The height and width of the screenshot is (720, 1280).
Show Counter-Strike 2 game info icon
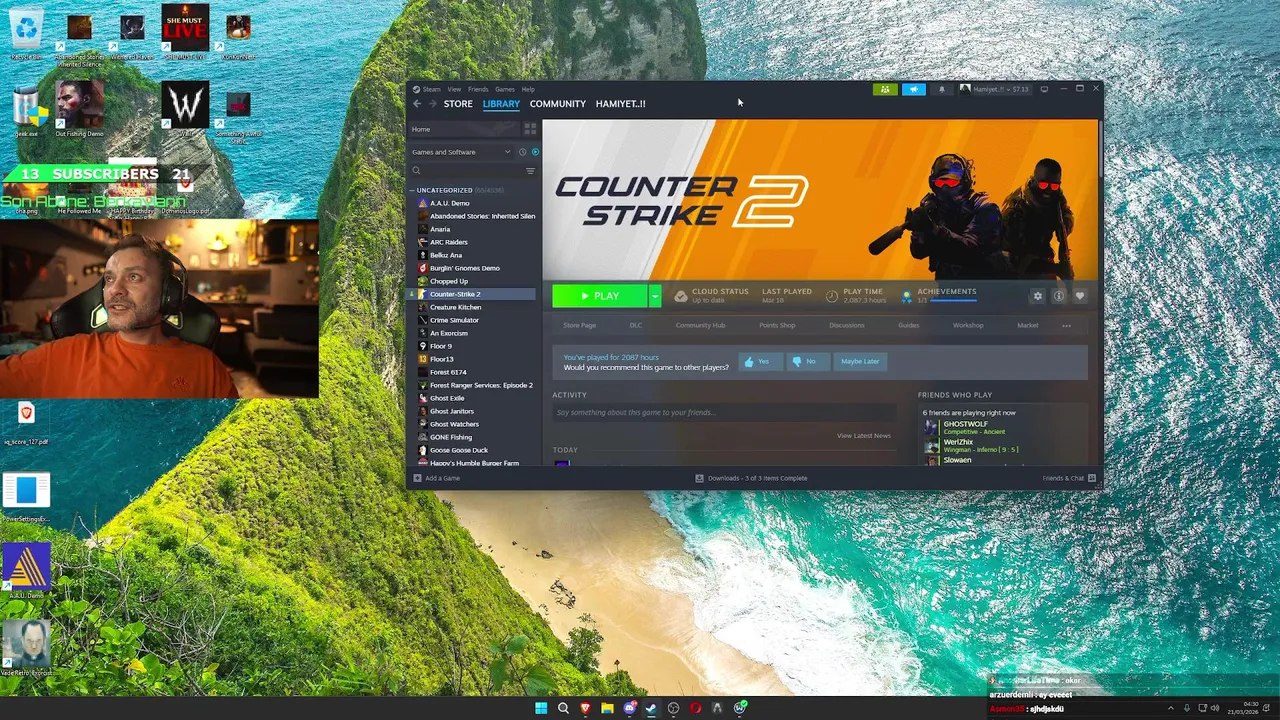pyautogui.click(x=1058, y=296)
